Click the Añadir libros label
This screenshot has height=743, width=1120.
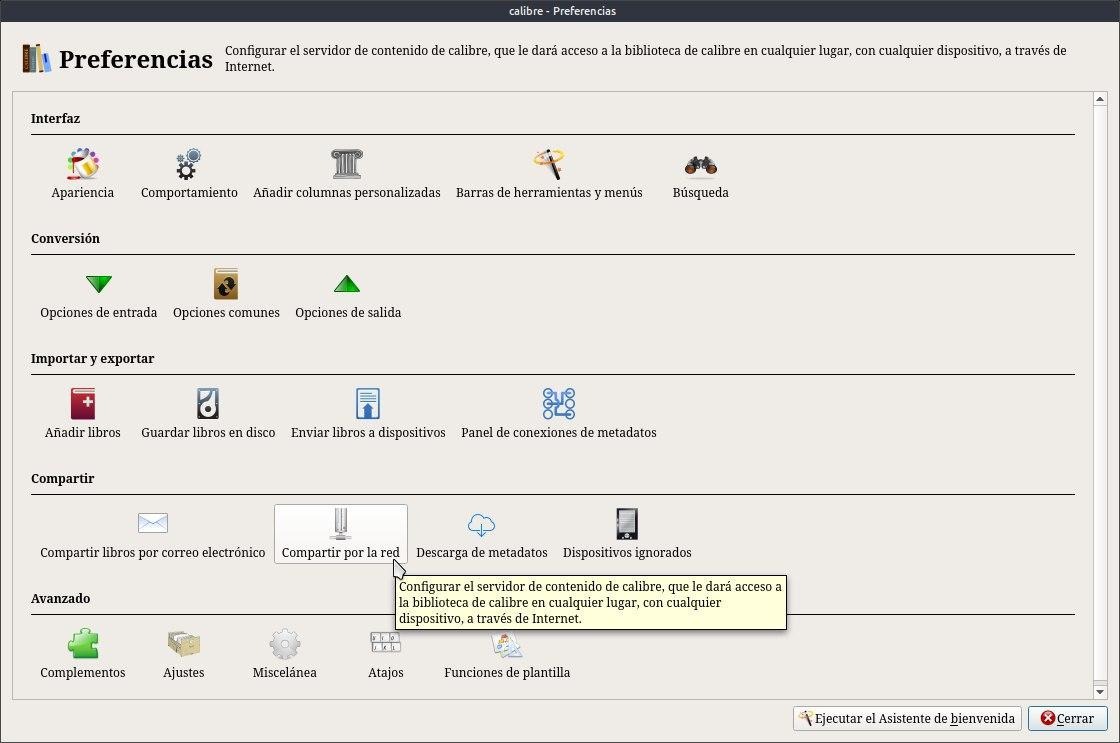point(83,432)
